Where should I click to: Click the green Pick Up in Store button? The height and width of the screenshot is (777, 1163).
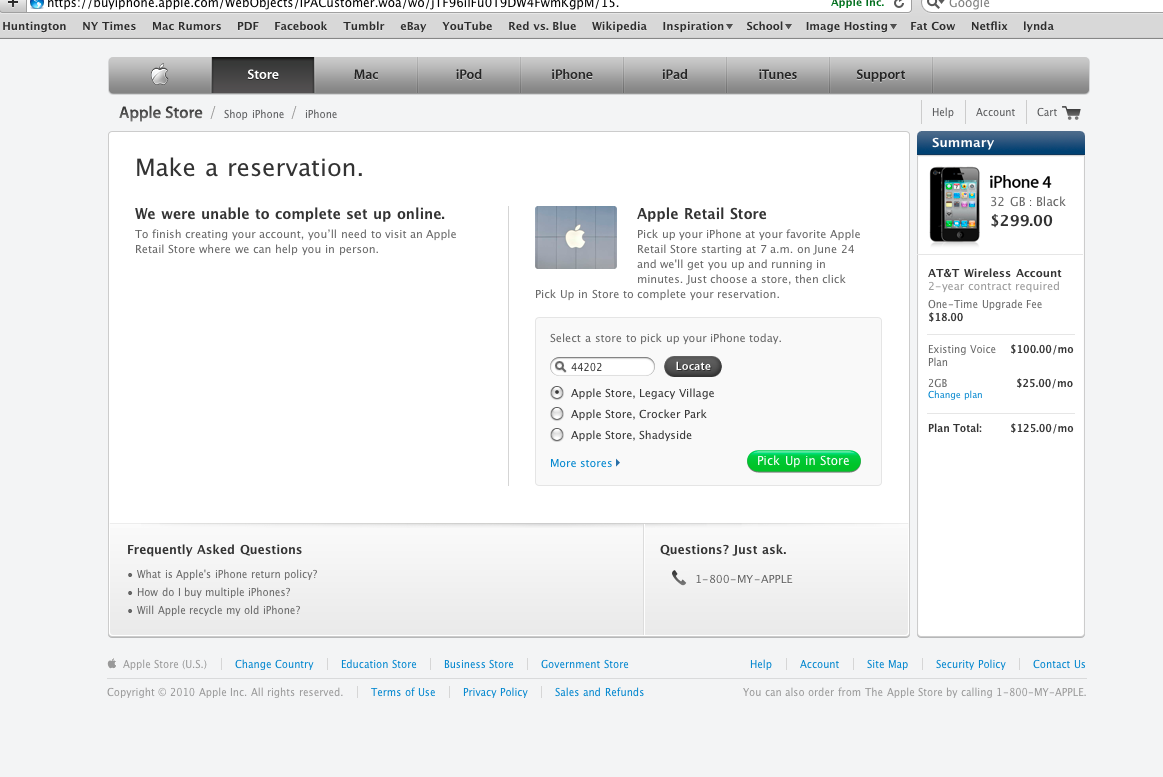[803, 461]
